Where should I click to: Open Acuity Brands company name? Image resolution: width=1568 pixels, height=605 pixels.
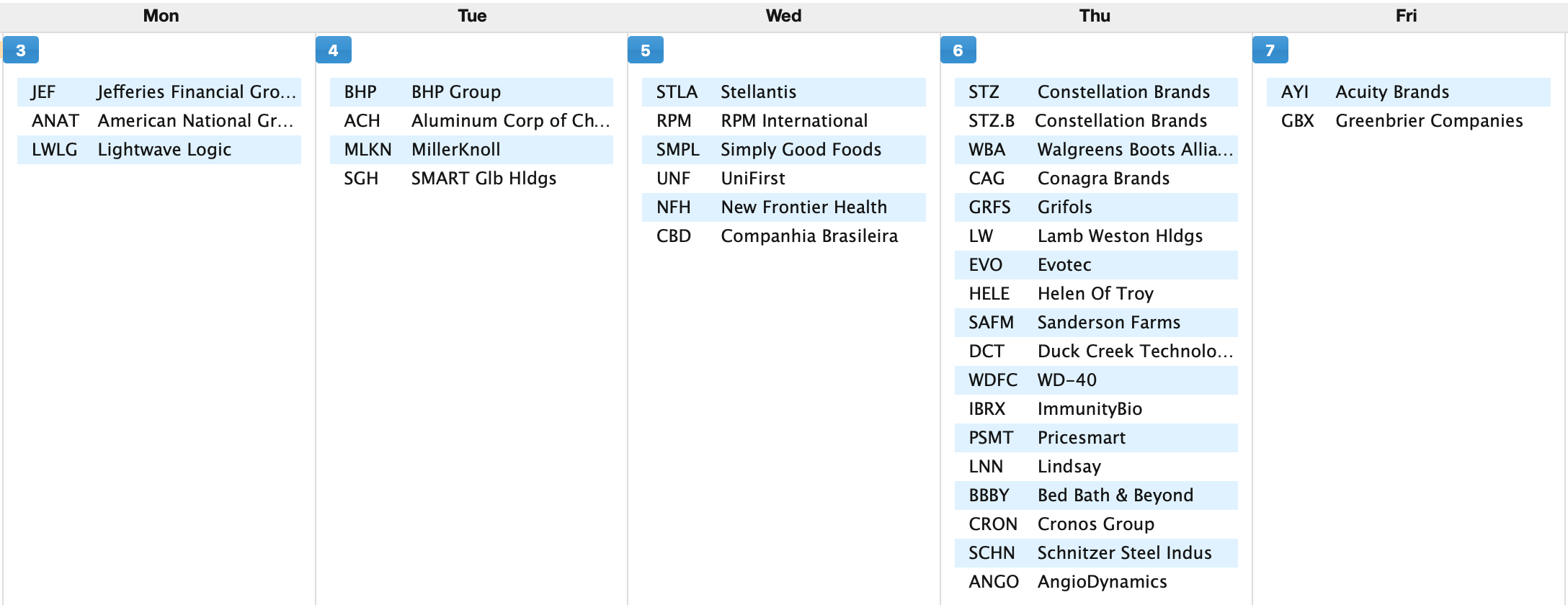point(1392,92)
